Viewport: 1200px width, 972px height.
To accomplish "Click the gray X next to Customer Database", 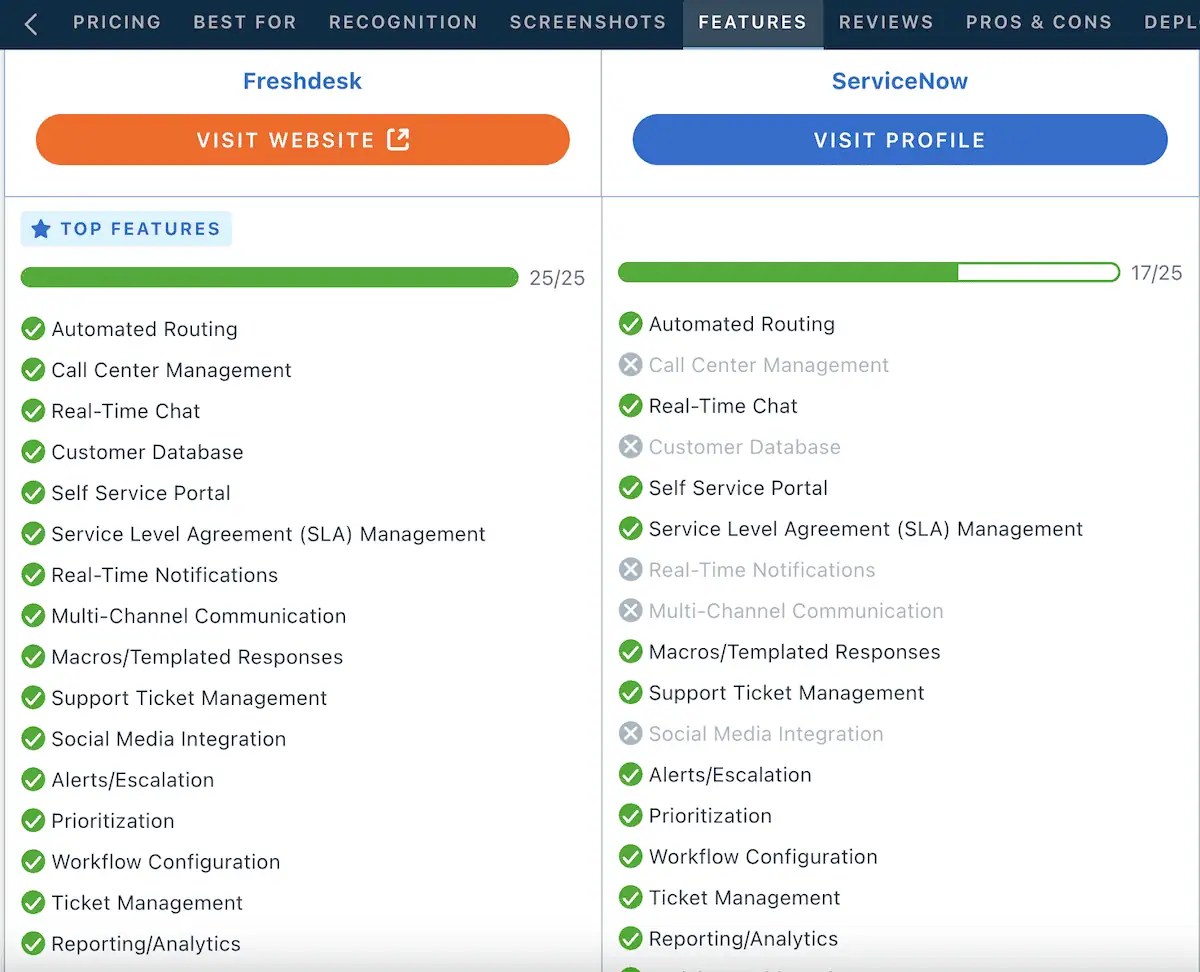I will coord(630,446).
